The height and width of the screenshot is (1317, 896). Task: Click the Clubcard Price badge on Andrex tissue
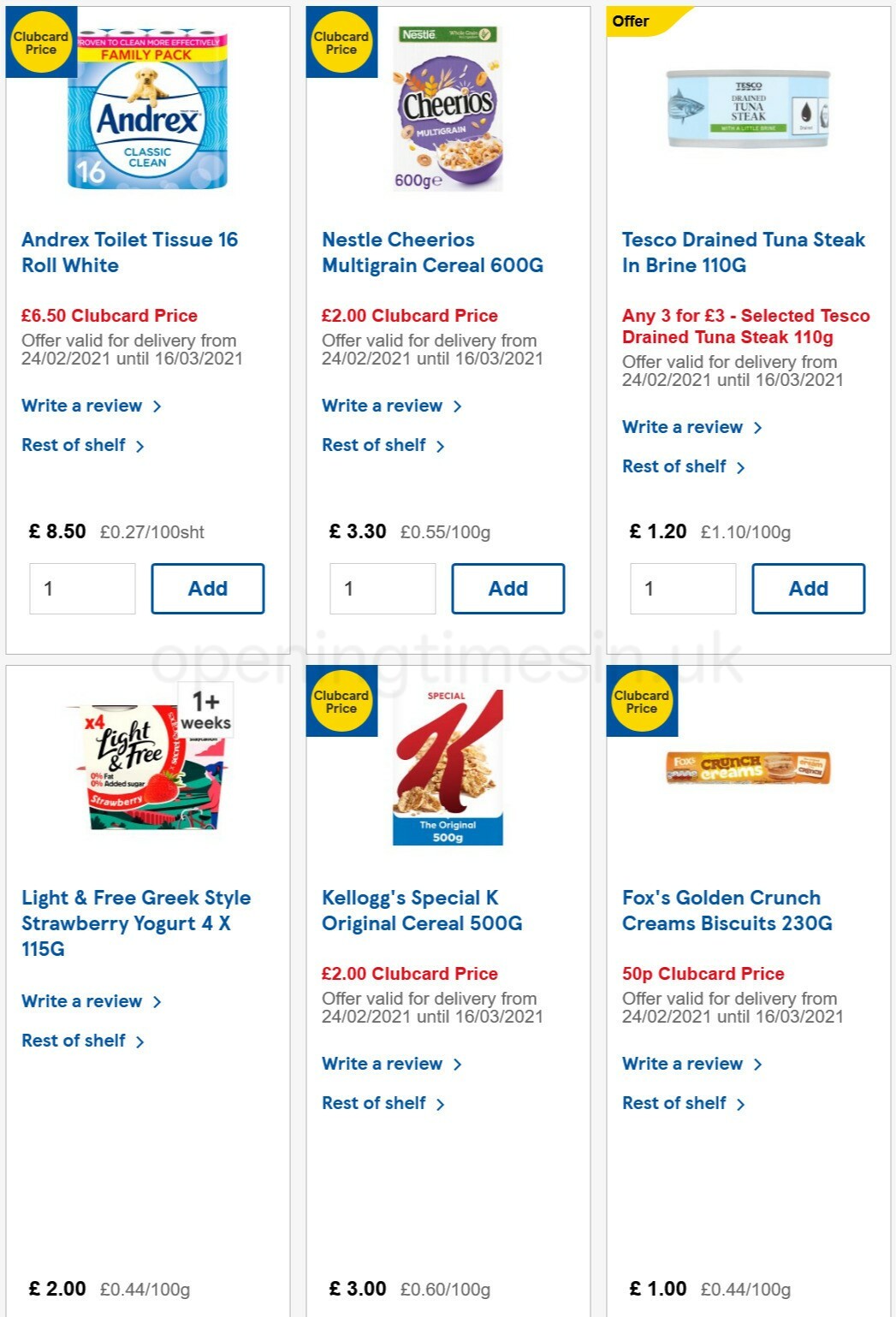point(40,43)
